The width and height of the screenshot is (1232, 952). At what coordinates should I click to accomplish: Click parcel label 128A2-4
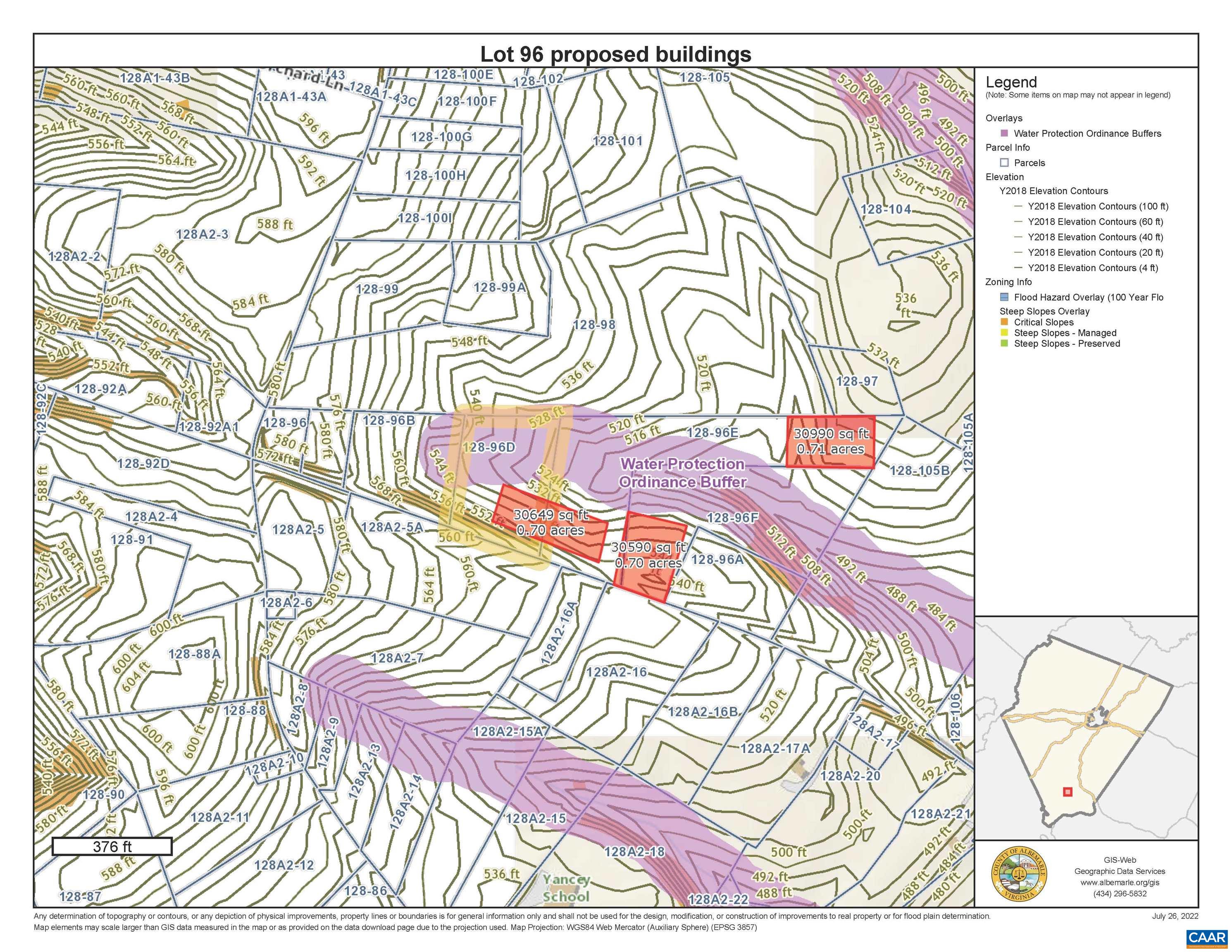pos(150,516)
